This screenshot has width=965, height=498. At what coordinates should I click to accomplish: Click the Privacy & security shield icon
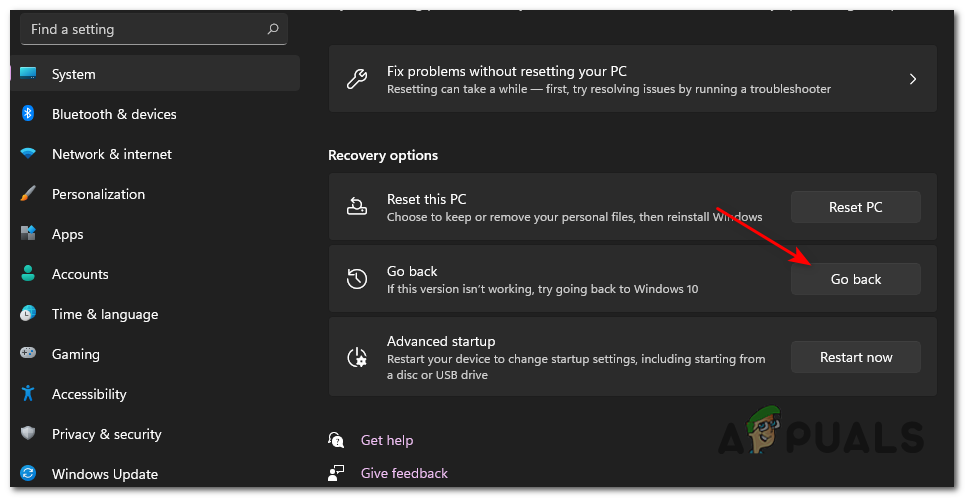tap(28, 434)
